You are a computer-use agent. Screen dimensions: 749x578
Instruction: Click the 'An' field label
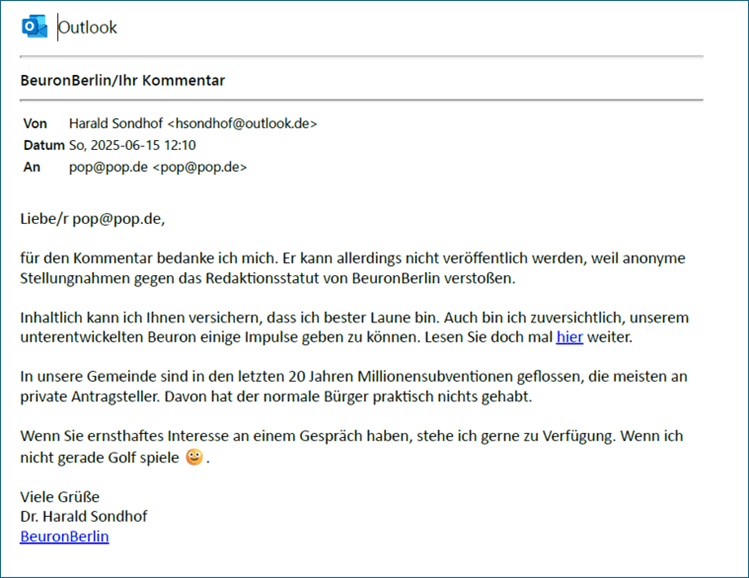[x=32, y=167]
